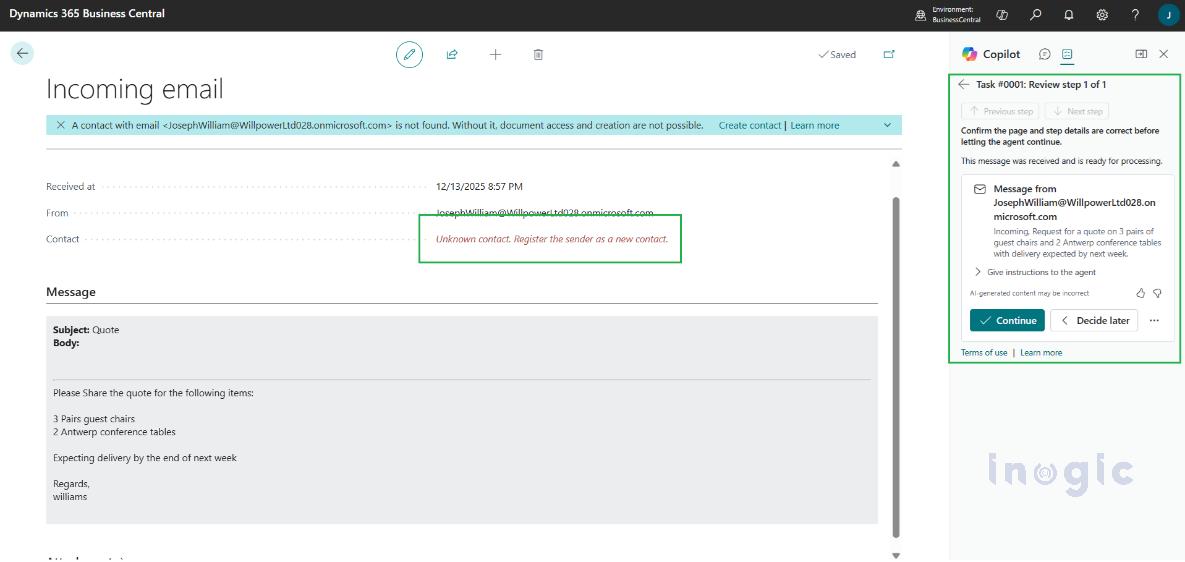
Task: Click the email page vertical scrollbar
Action: [x=895, y=360]
